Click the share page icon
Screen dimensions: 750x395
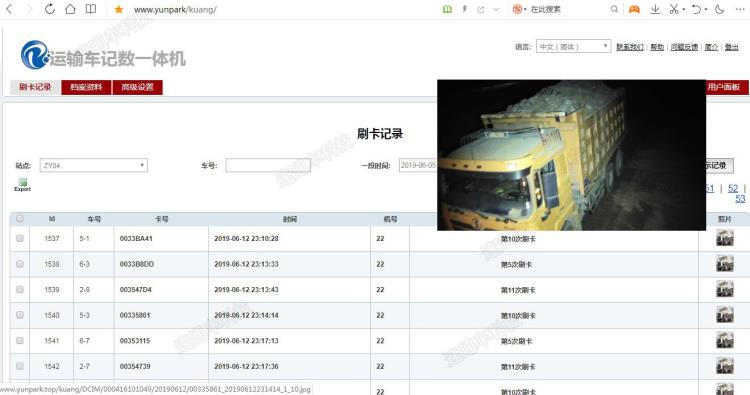[481, 9]
